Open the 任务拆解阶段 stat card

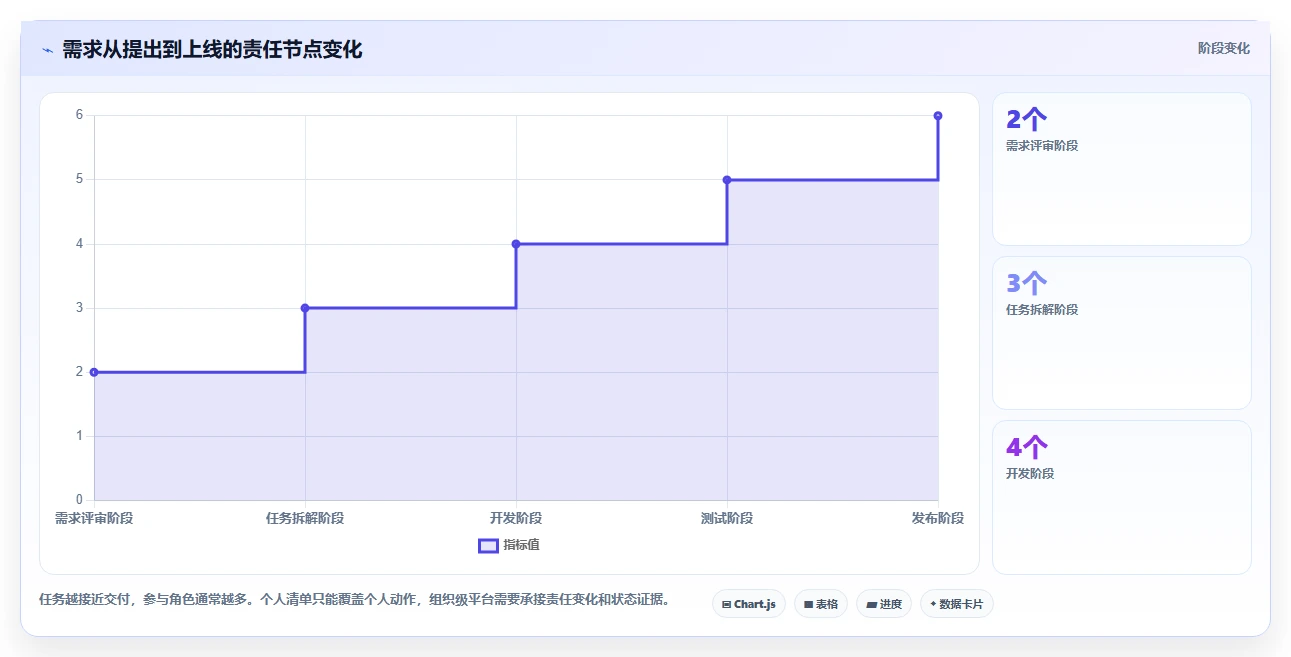[1121, 333]
